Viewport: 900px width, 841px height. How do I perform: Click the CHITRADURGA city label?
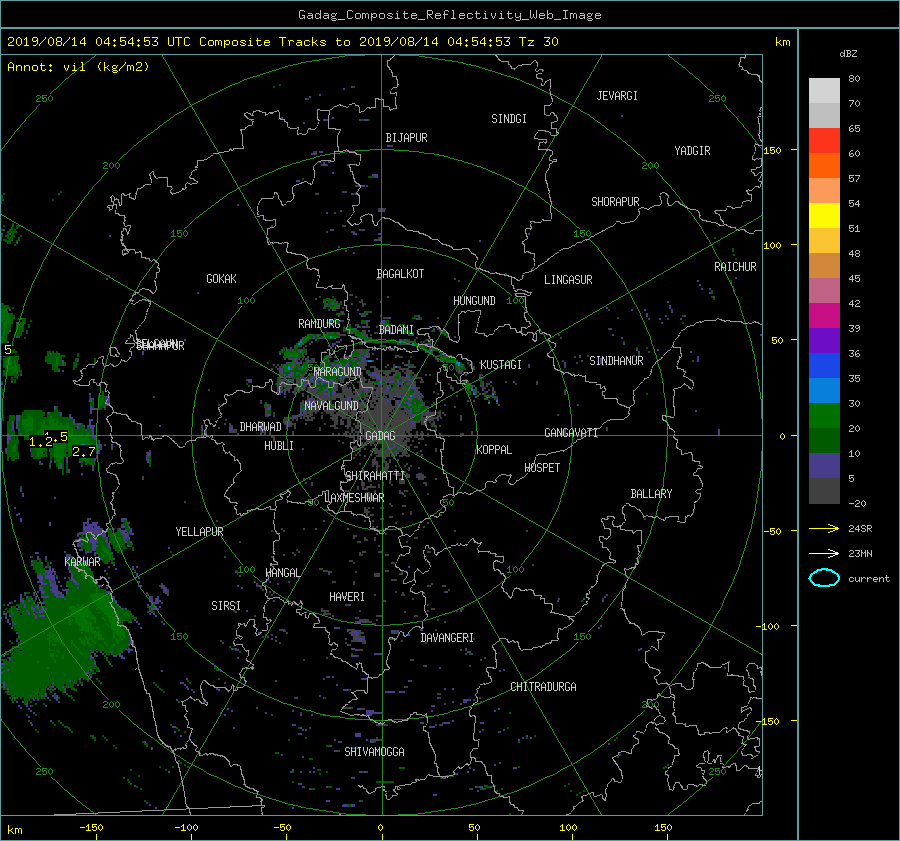pyautogui.click(x=543, y=687)
